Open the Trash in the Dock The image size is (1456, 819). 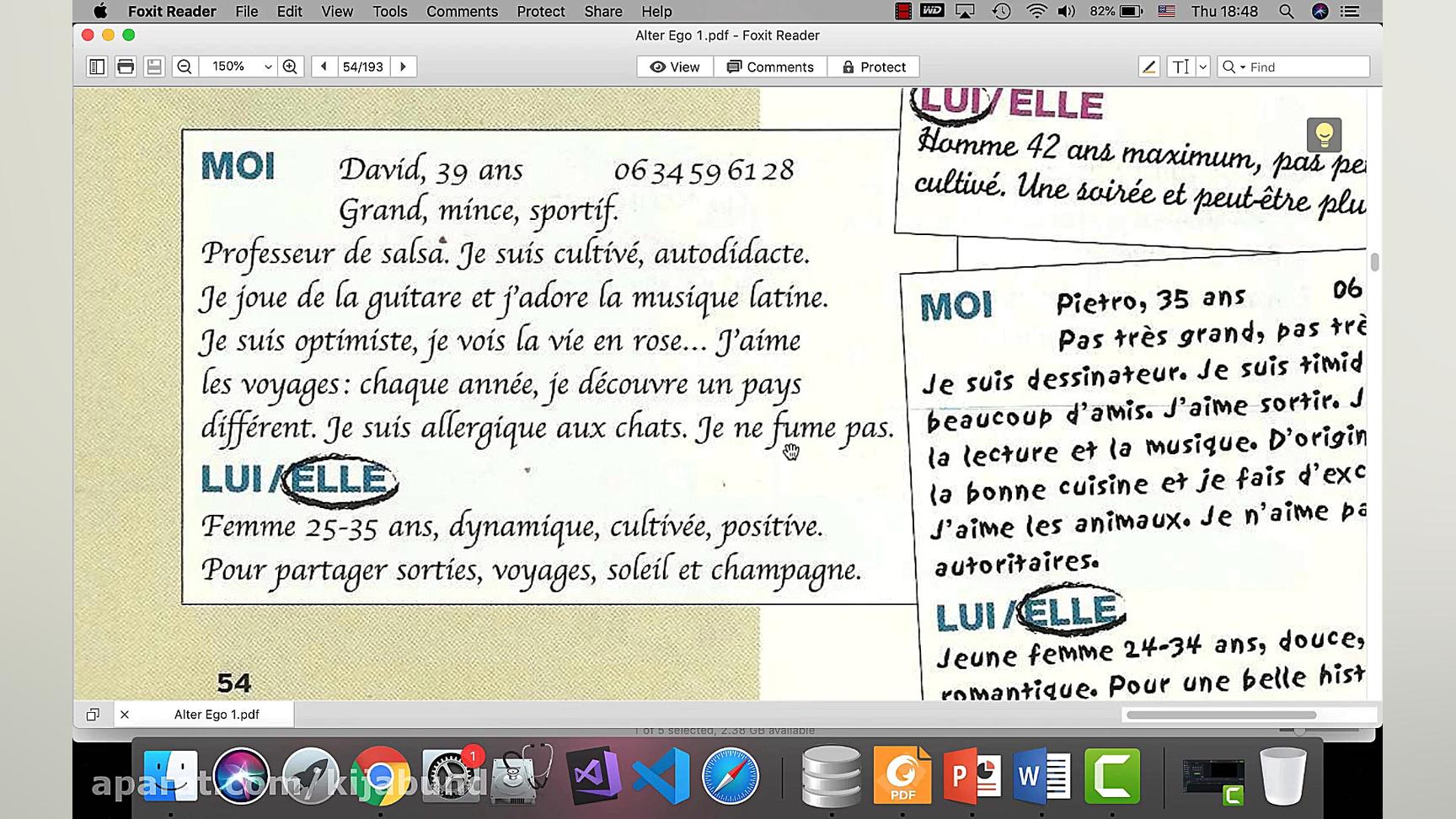point(1283,776)
